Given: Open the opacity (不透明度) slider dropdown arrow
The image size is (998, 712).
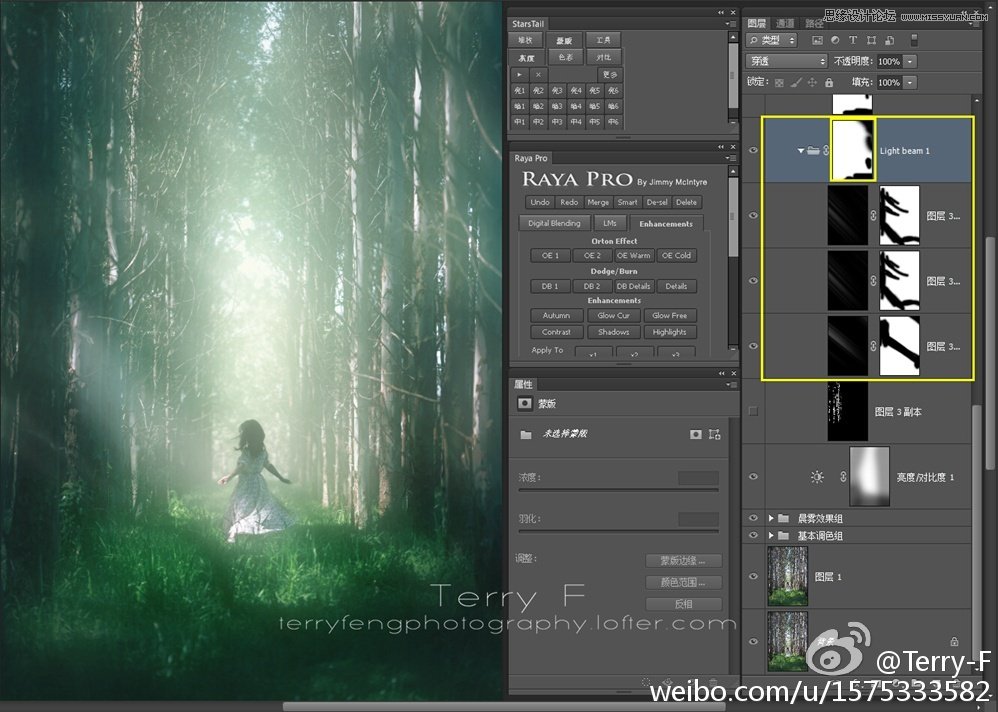Looking at the screenshot, I should (x=910, y=61).
